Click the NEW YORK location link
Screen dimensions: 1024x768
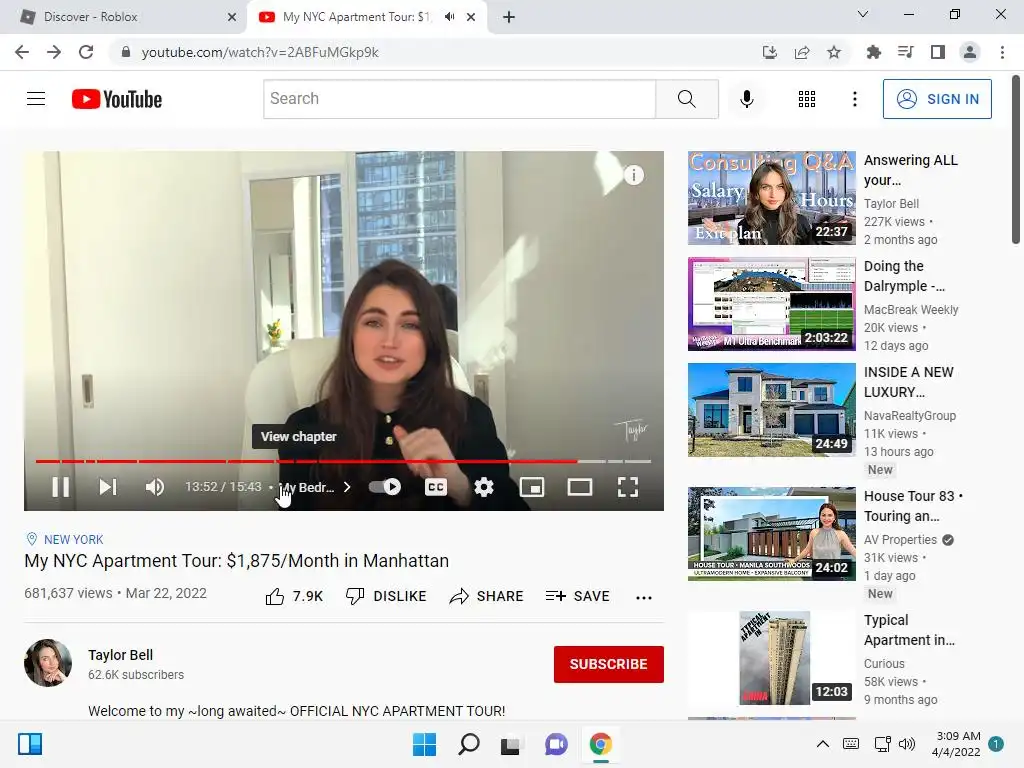coord(73,539)
